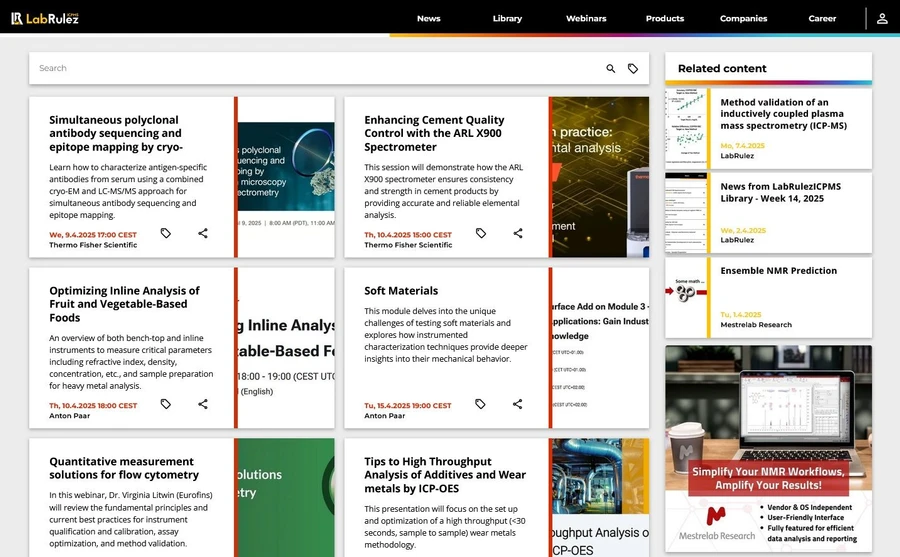Click tag icon on polyclonal antibody card
This screenshot has width=900, height=557.
coord(165,233)
